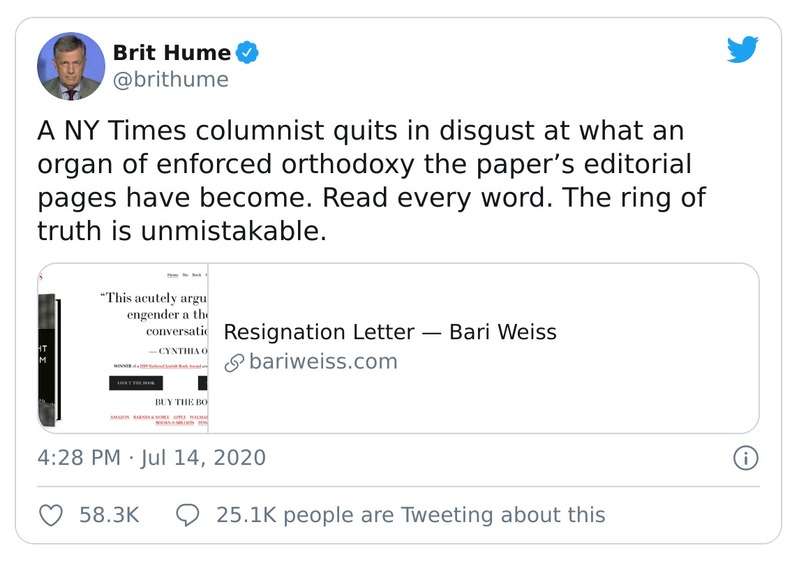Image resolution: width=799 pixels, height=564 pixels.
Task: Open the tweet info icon
Action: click(745, 458)
